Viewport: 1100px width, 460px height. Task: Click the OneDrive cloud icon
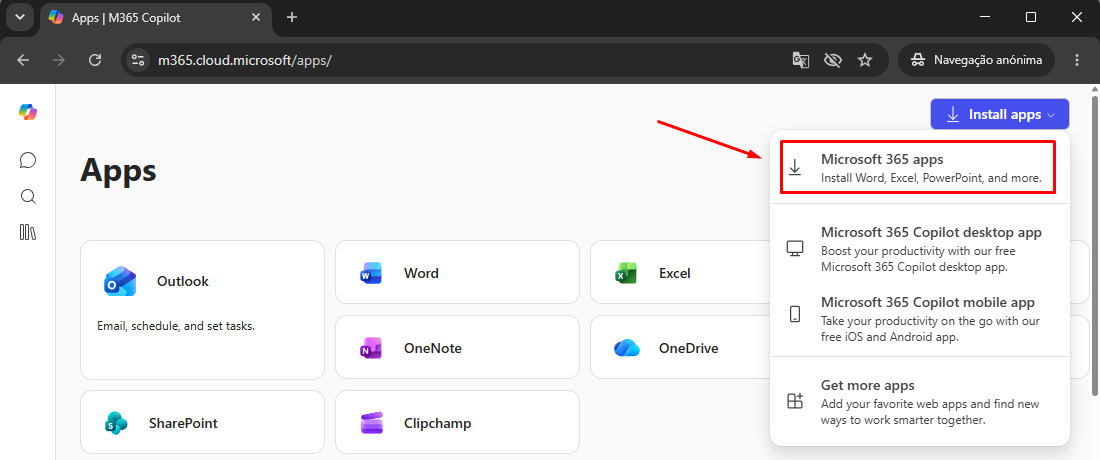tap(626, 348)
